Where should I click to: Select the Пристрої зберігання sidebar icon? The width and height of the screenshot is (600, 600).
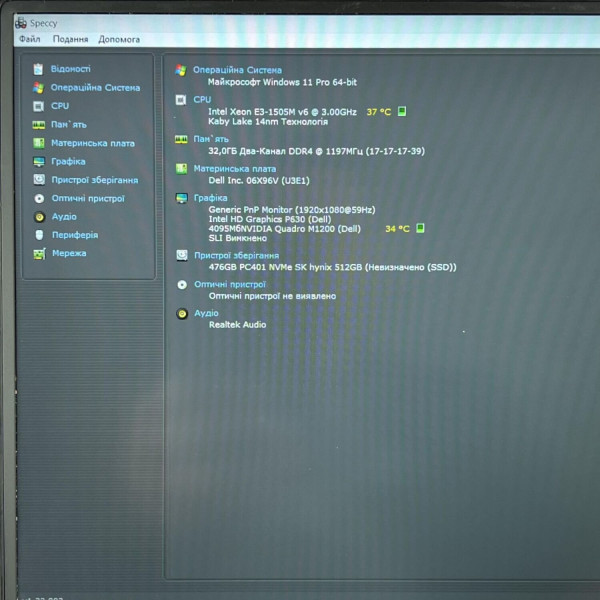(39, 179)
